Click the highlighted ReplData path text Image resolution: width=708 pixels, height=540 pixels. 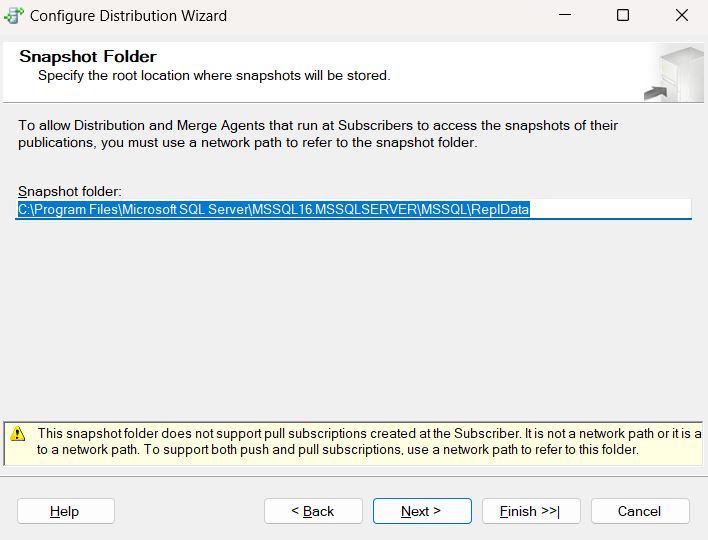click(x=274, y=209)
